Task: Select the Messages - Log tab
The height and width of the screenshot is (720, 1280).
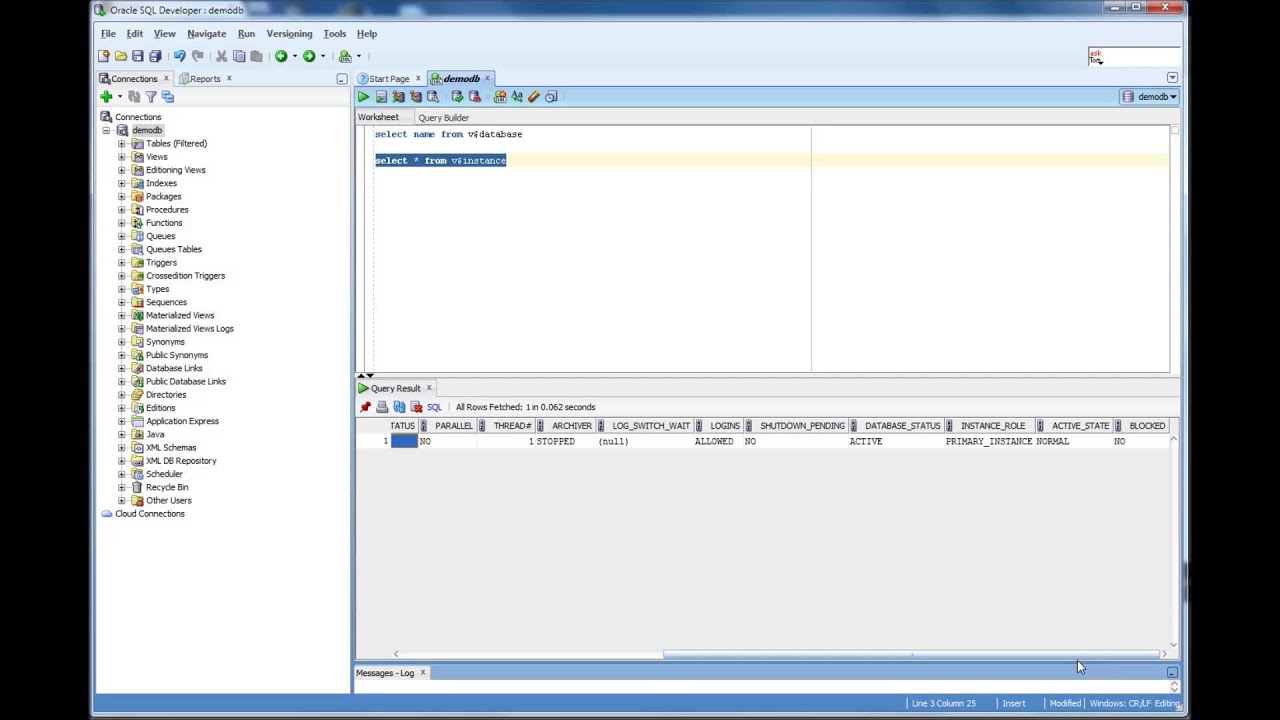Action: pos(385,673)
